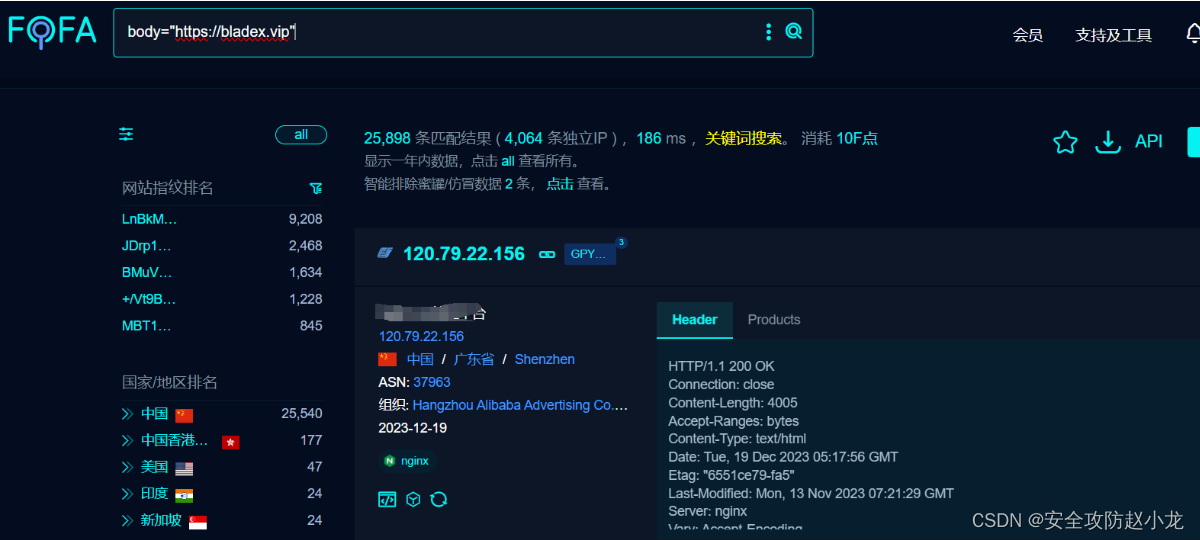1200x540 pixels.
Task: Click the API button
Action: (1149, 142)
